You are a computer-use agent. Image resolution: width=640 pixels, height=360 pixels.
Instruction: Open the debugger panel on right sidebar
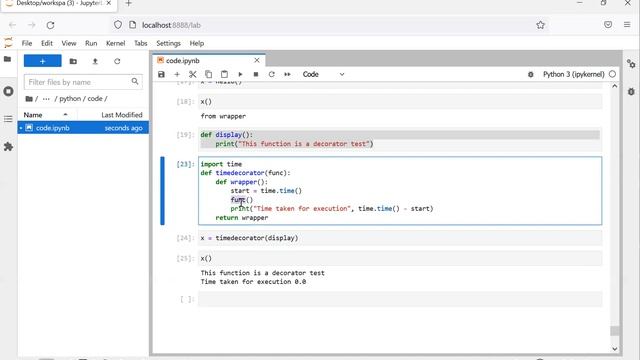[631, 91]
